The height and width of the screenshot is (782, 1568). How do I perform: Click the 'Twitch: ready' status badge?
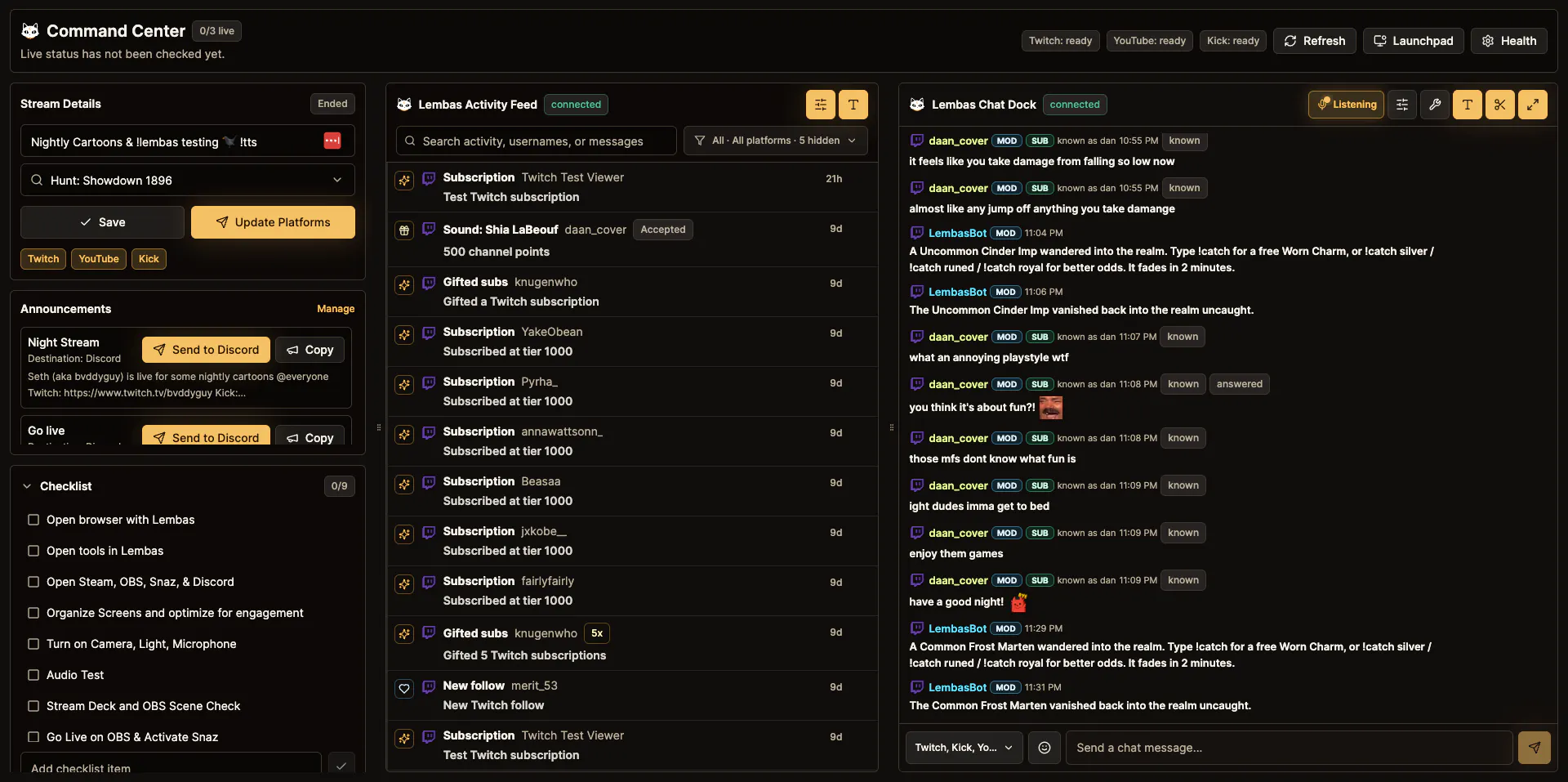coord(1060,41)
